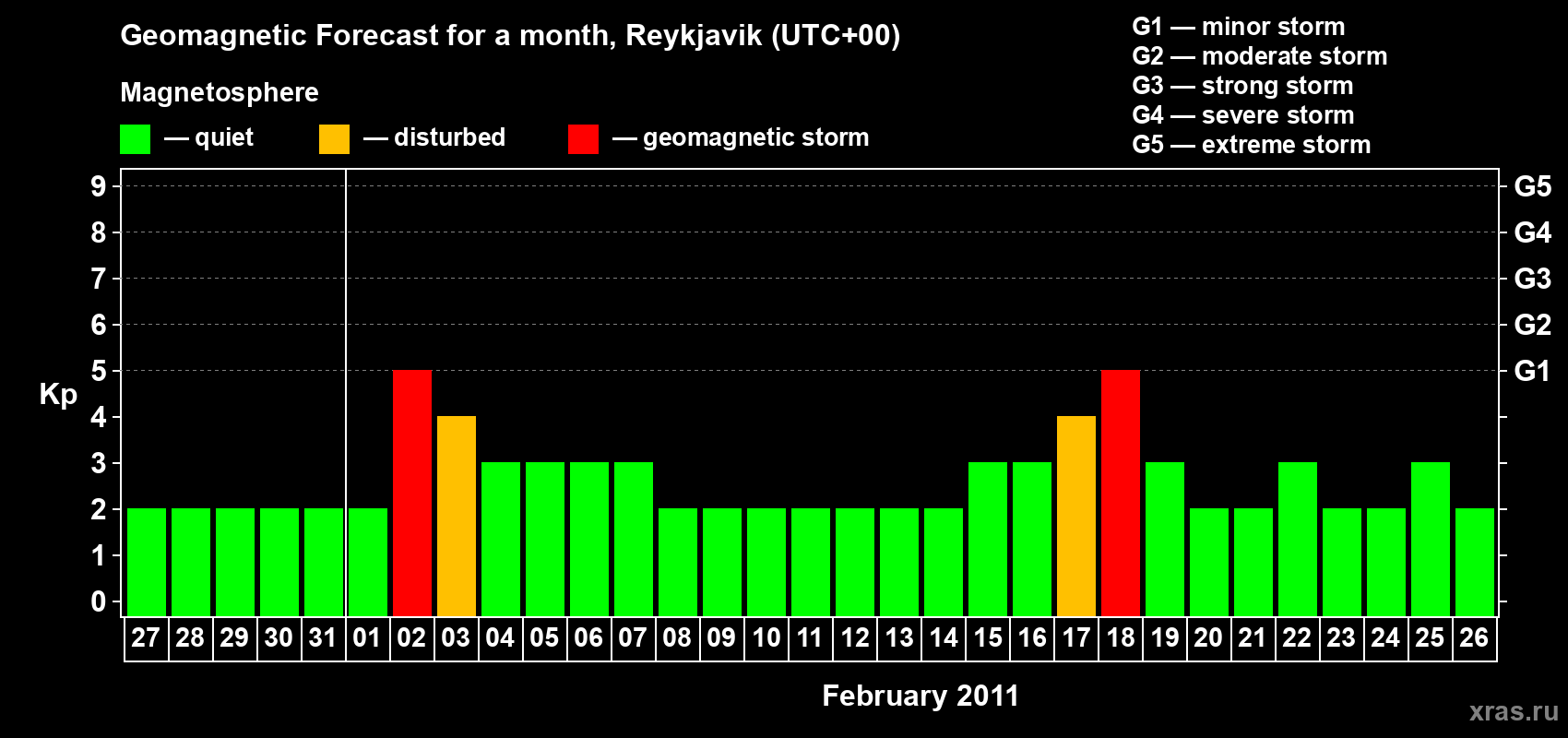Select the orange bar for February 03
Screen dimensions: 1568x738
coord(457,517)
